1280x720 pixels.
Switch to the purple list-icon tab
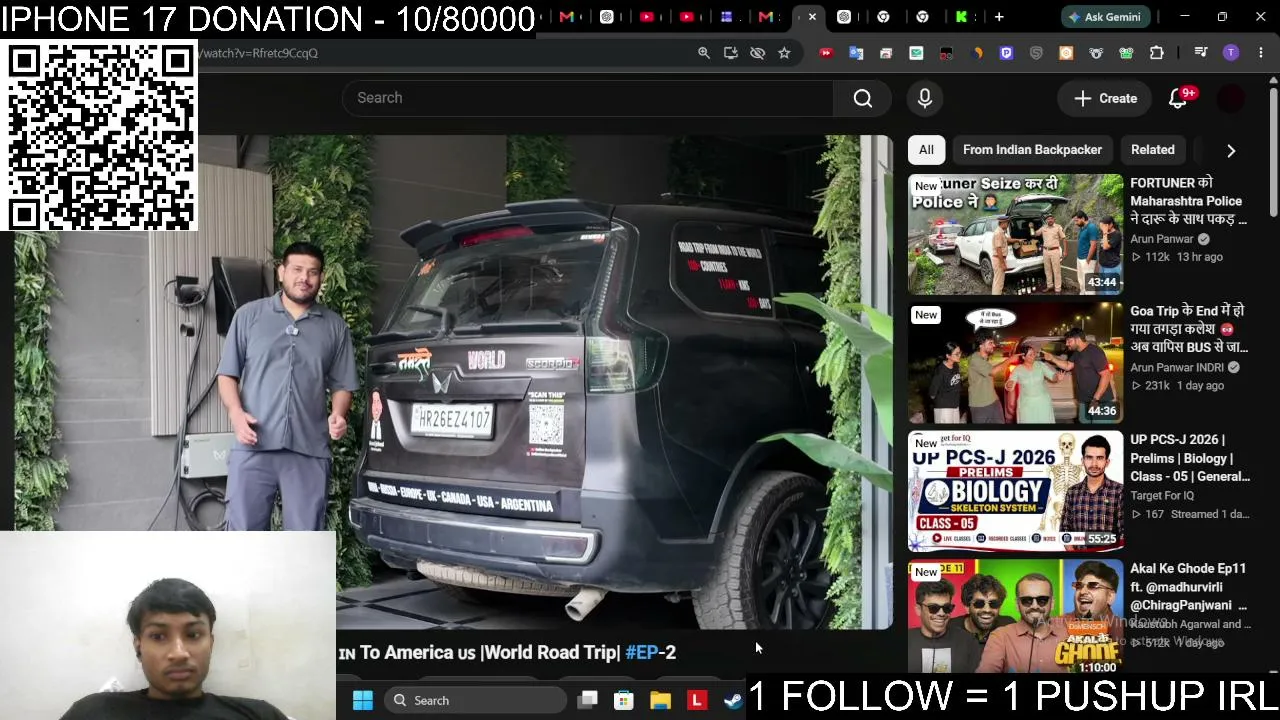tap(727, 17)
